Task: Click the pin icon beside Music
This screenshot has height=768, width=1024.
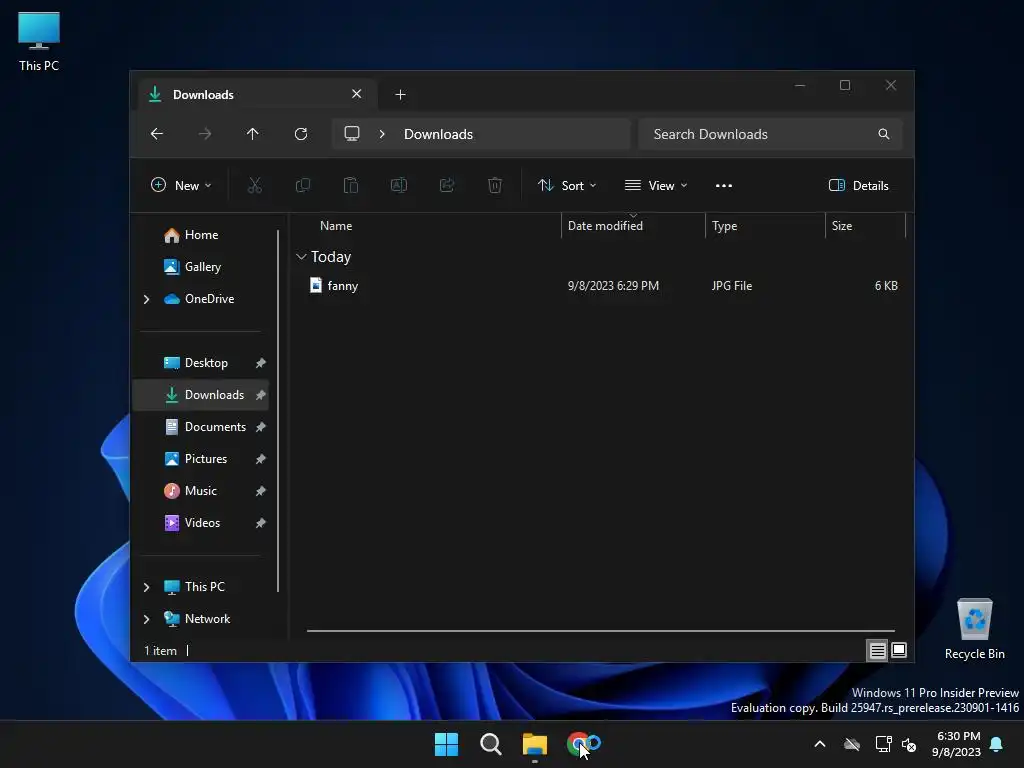Action: pos(261,491)
